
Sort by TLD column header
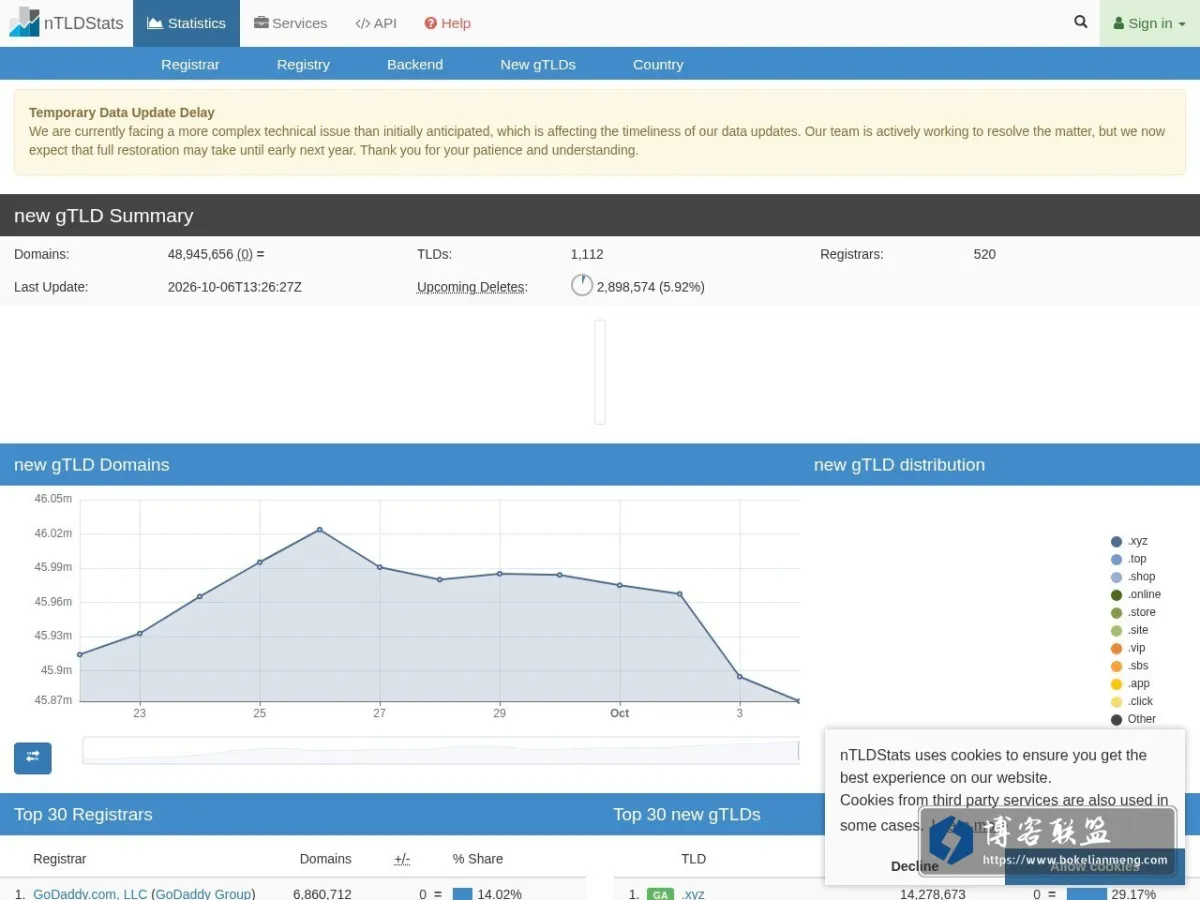(694, 859)
